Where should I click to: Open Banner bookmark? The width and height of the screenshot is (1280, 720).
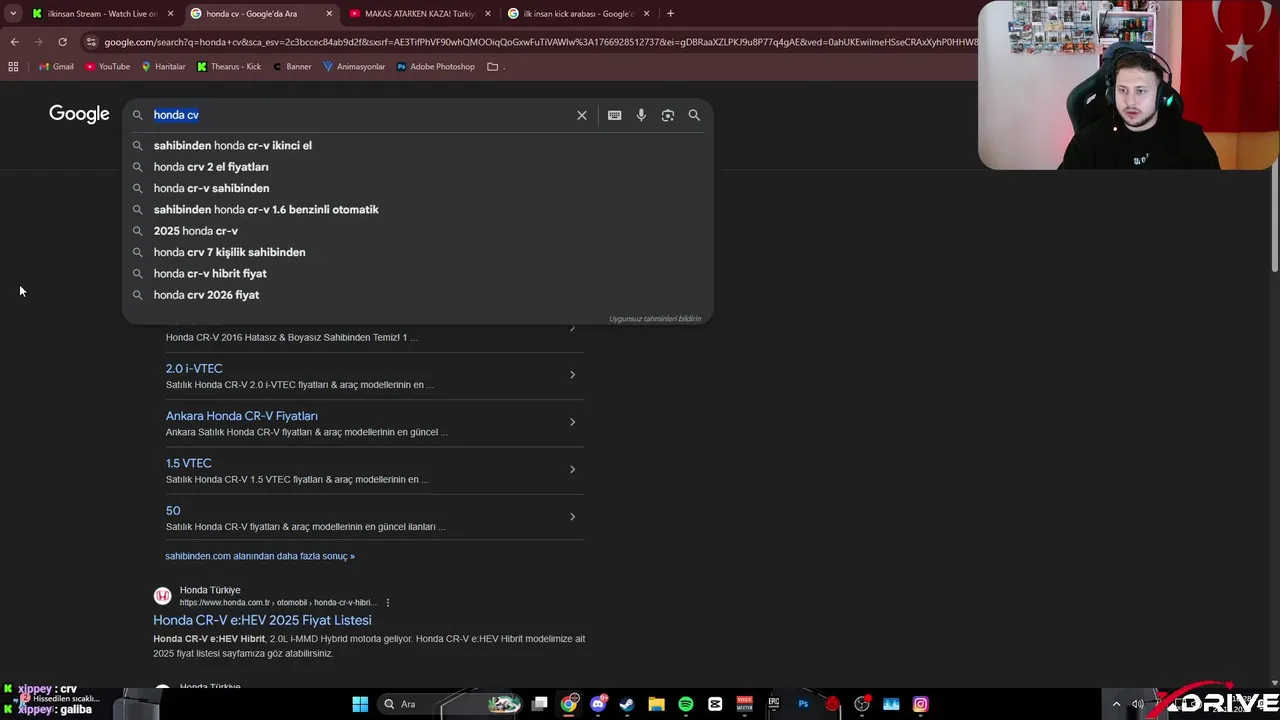coord(291,67)
